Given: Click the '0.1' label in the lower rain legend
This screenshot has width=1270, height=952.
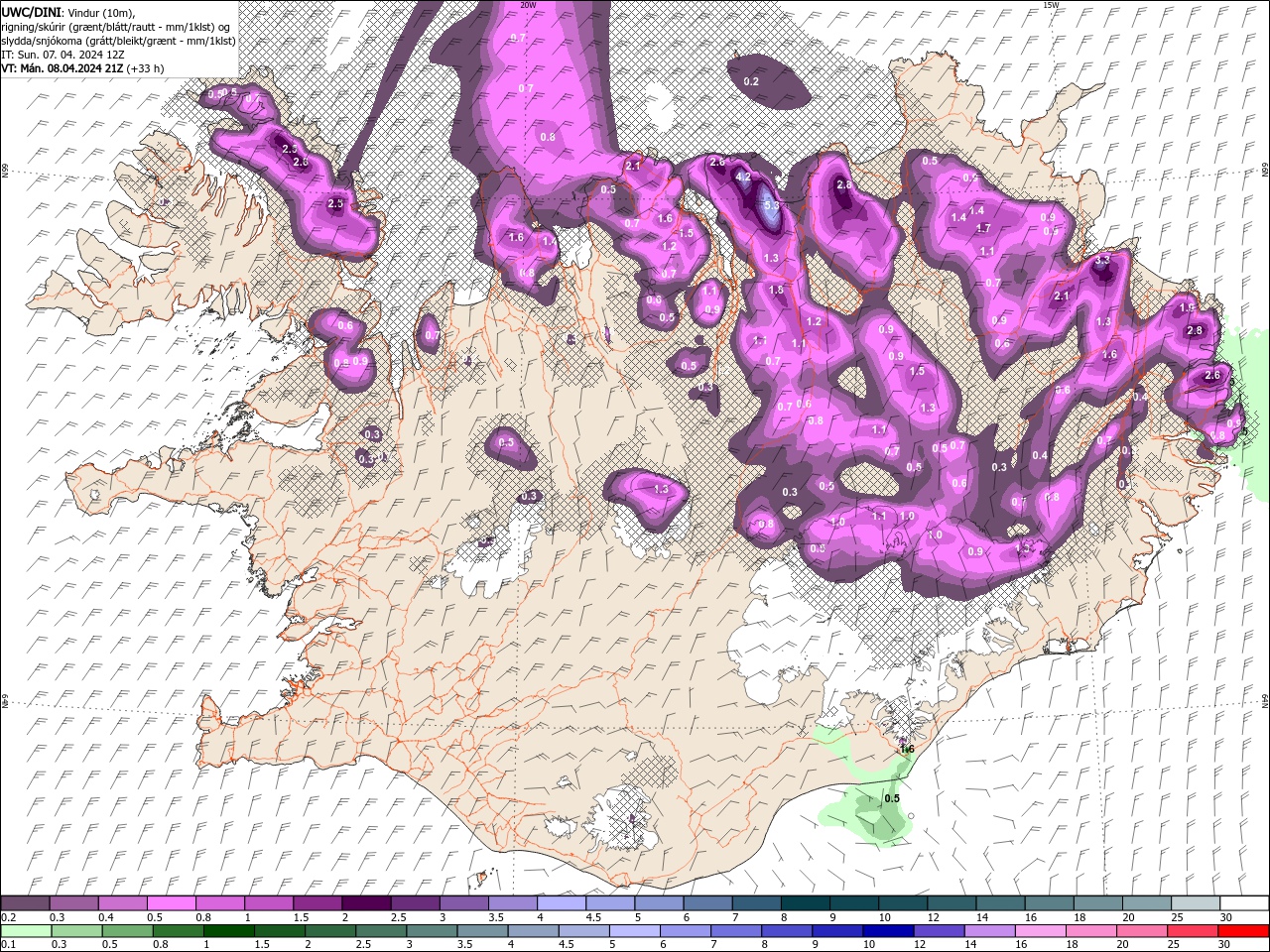Looking at the screenshot, I should pyautogui.click(x=8, y=945).
